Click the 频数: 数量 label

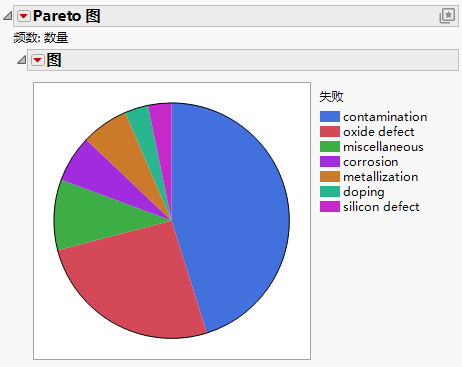click(41, 38)
